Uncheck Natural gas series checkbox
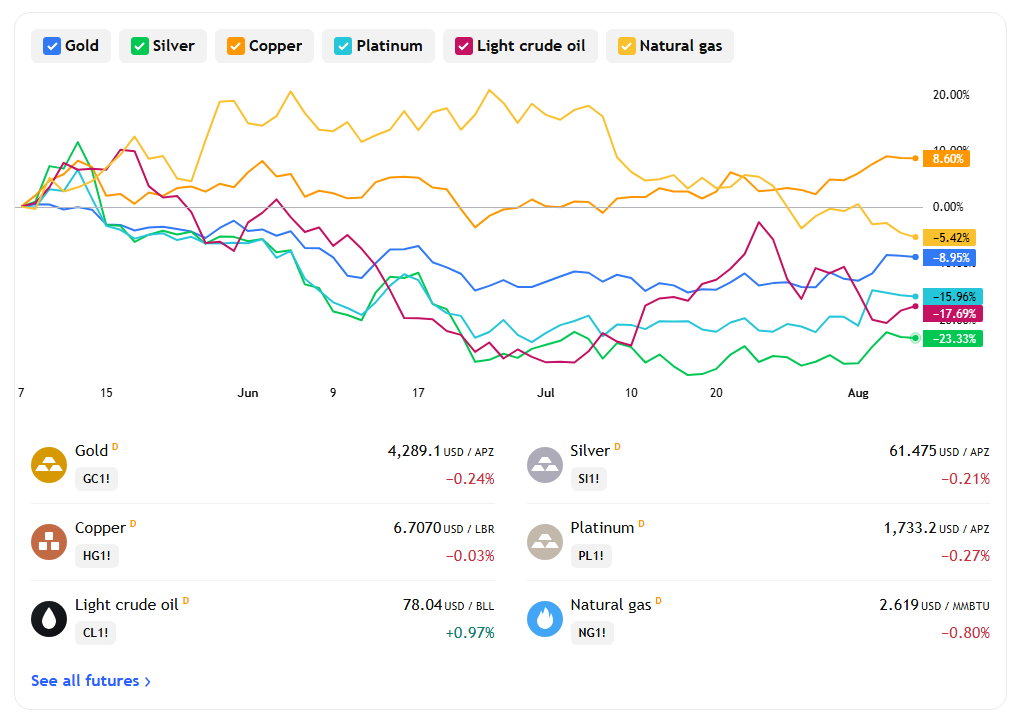Viewport: 1025px width, 727px height. (x=626, y=46)
